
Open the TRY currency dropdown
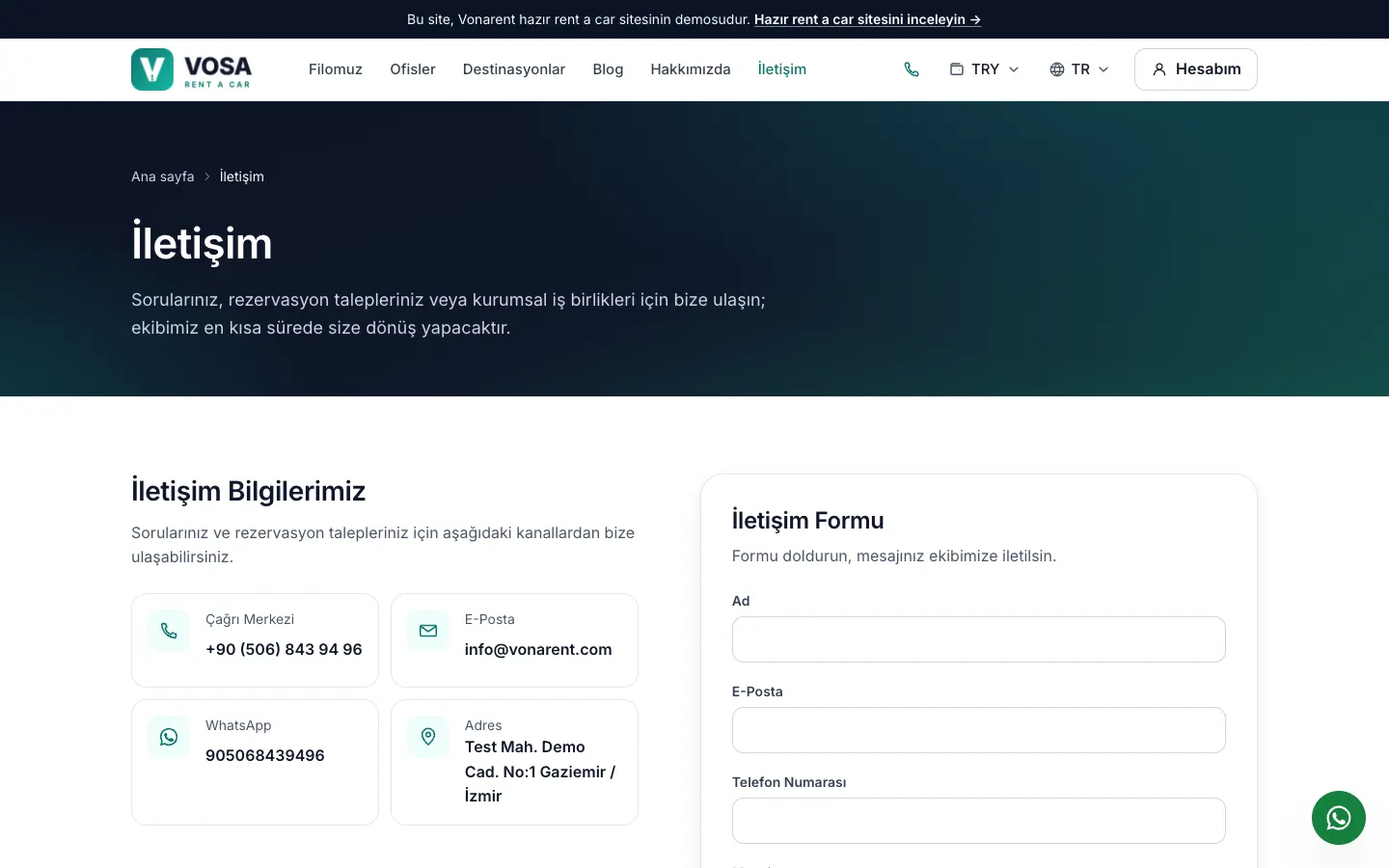click(985, 69)
